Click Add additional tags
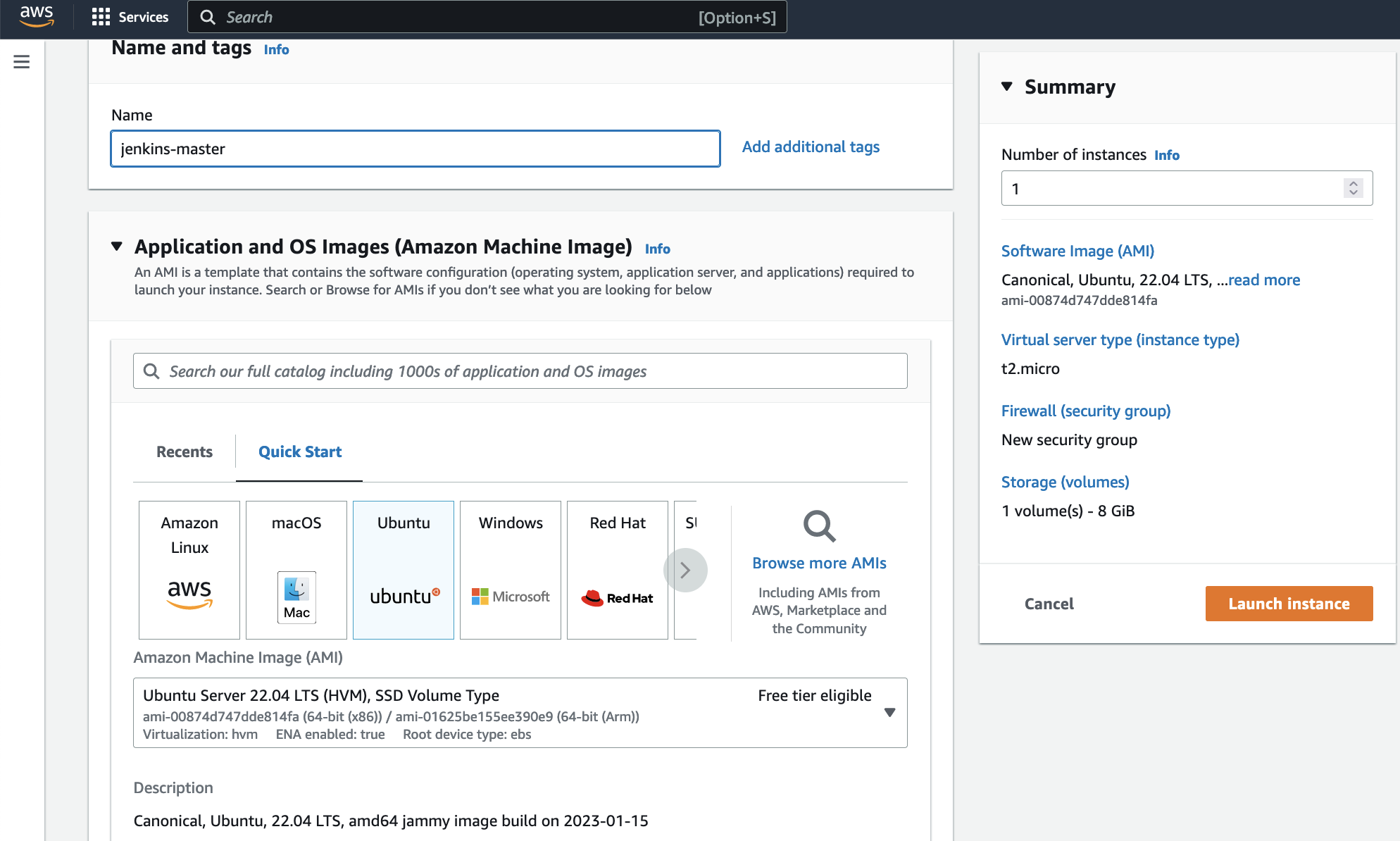Screen dimensions: 1400x841 pyautogui.click(x=810, y=147)
